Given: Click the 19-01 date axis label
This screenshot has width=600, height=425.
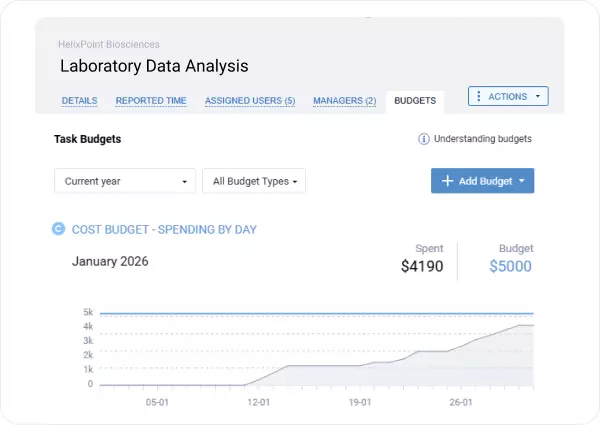Looking at the screenshot, I should click(360, 402).
